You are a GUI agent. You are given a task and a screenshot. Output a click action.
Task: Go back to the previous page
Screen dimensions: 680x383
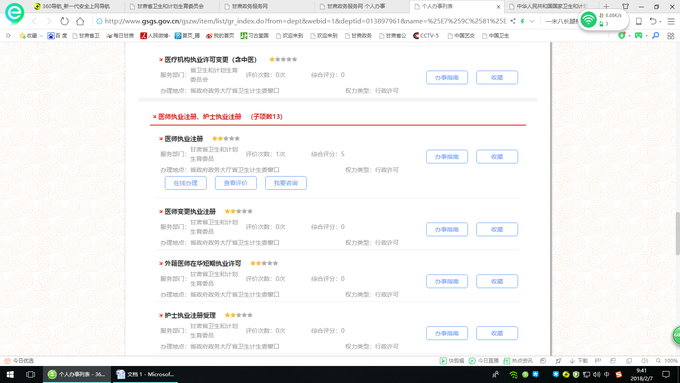click(x=35, y=21)
